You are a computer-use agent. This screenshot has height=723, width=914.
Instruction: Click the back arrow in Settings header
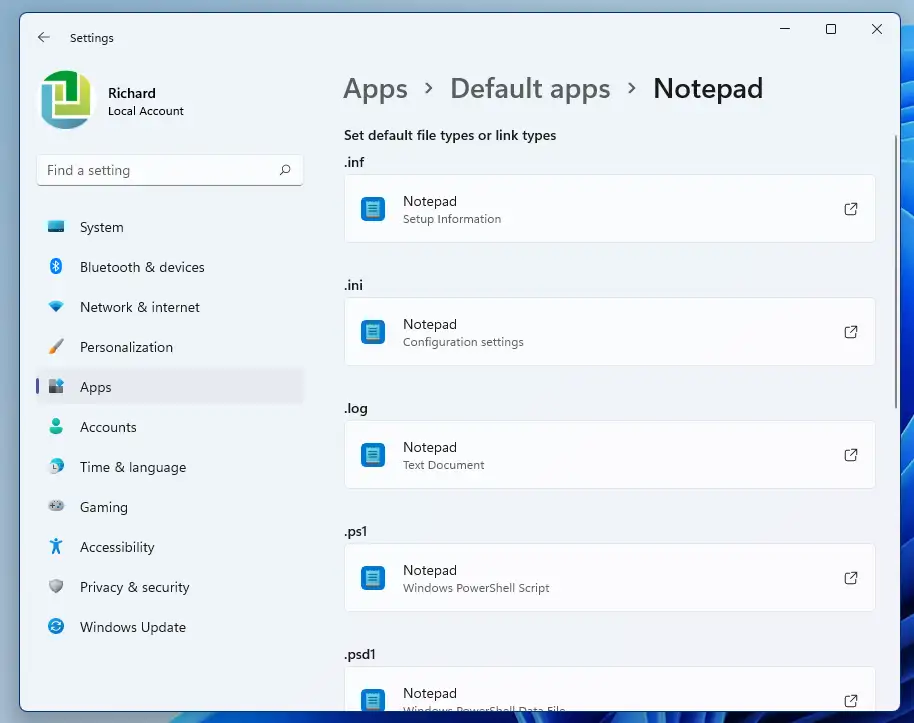(43, 37)
